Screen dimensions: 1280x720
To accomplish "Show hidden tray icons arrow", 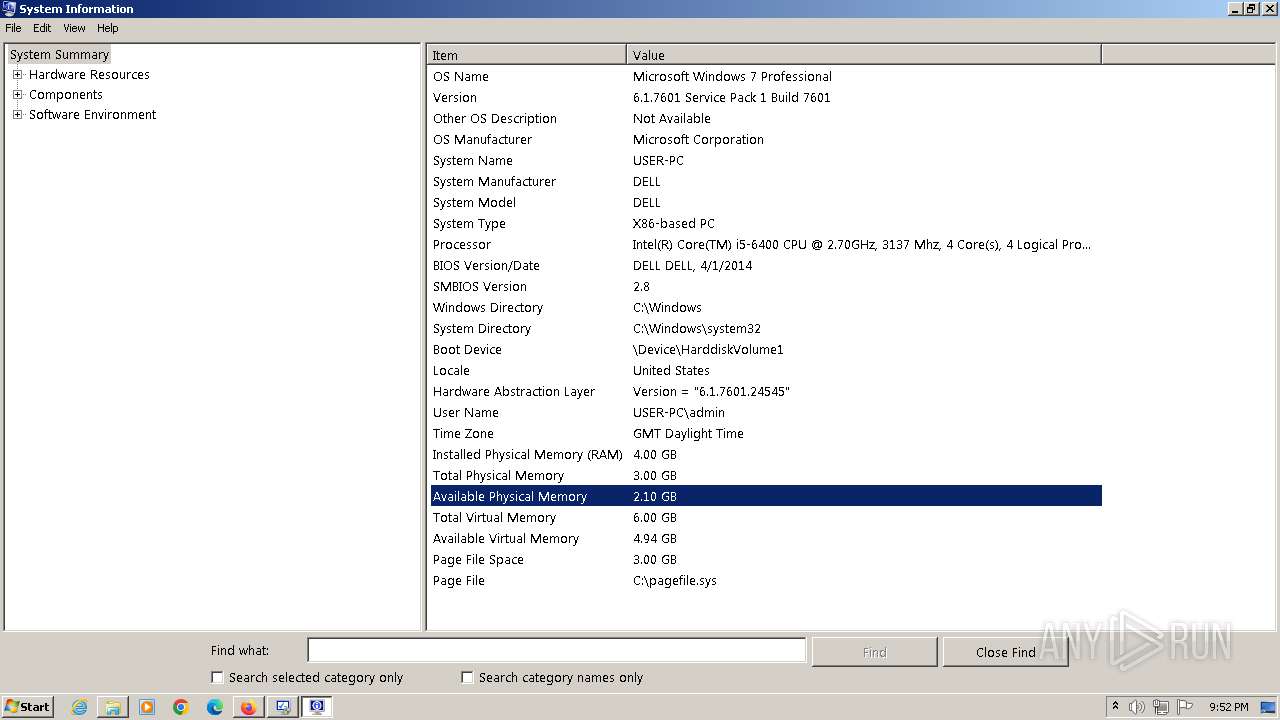I will click(1116, 707).
